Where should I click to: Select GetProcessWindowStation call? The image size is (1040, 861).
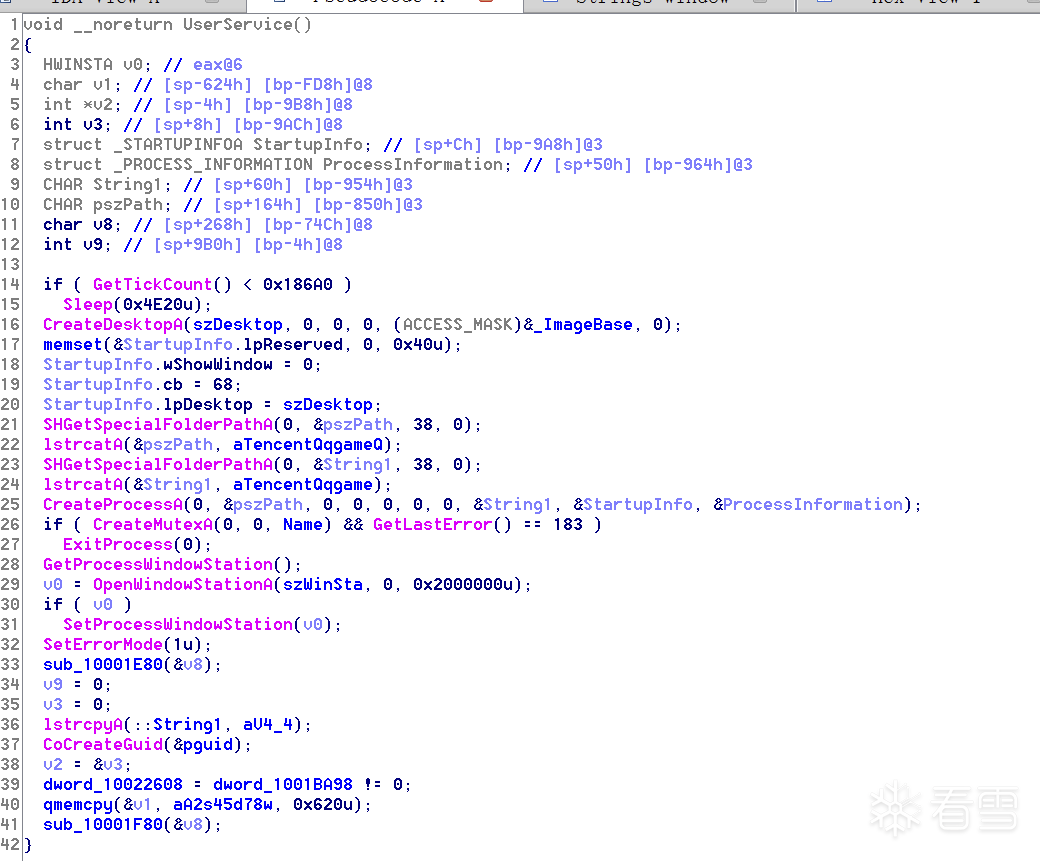pyautogui.click(x=158, y=564)
